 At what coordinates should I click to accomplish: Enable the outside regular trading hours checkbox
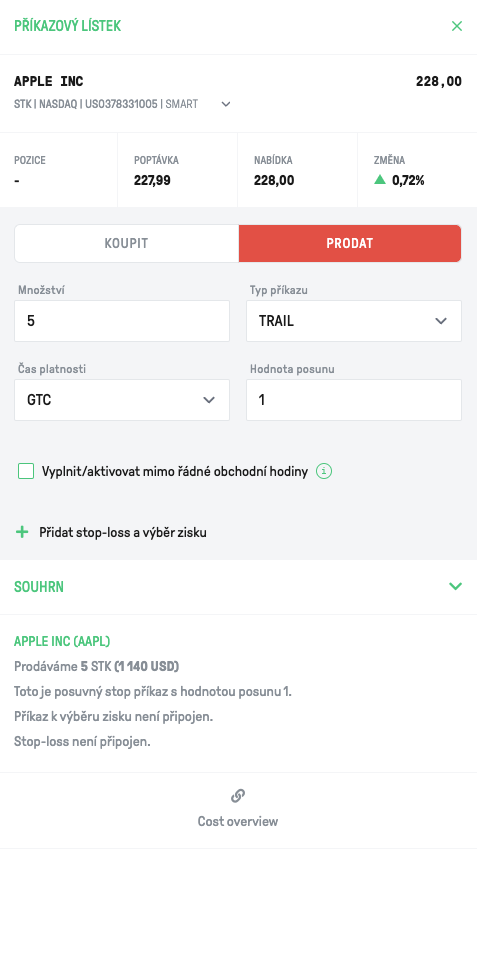26,472
